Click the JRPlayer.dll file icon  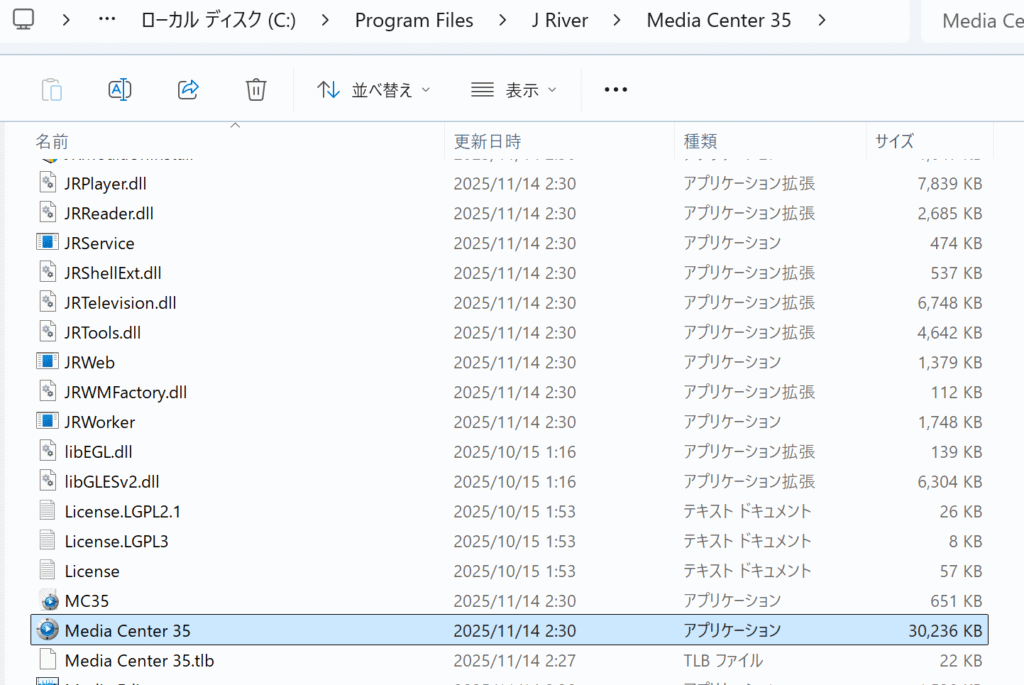pyautogui.click(x=48, y=183)
